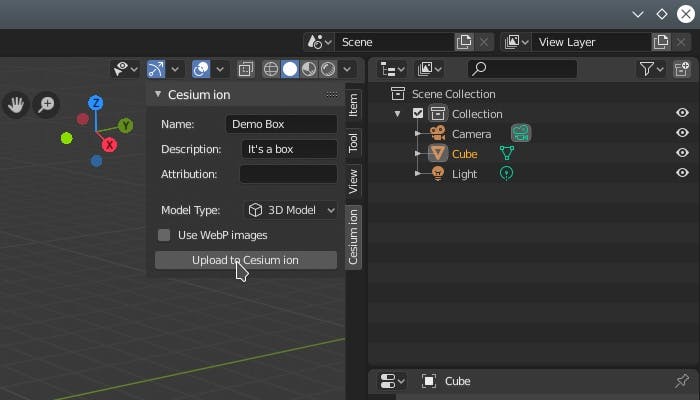700x400 pixels.
Task: Switch to Wireframe shading
Action: [x=271, y=69]
